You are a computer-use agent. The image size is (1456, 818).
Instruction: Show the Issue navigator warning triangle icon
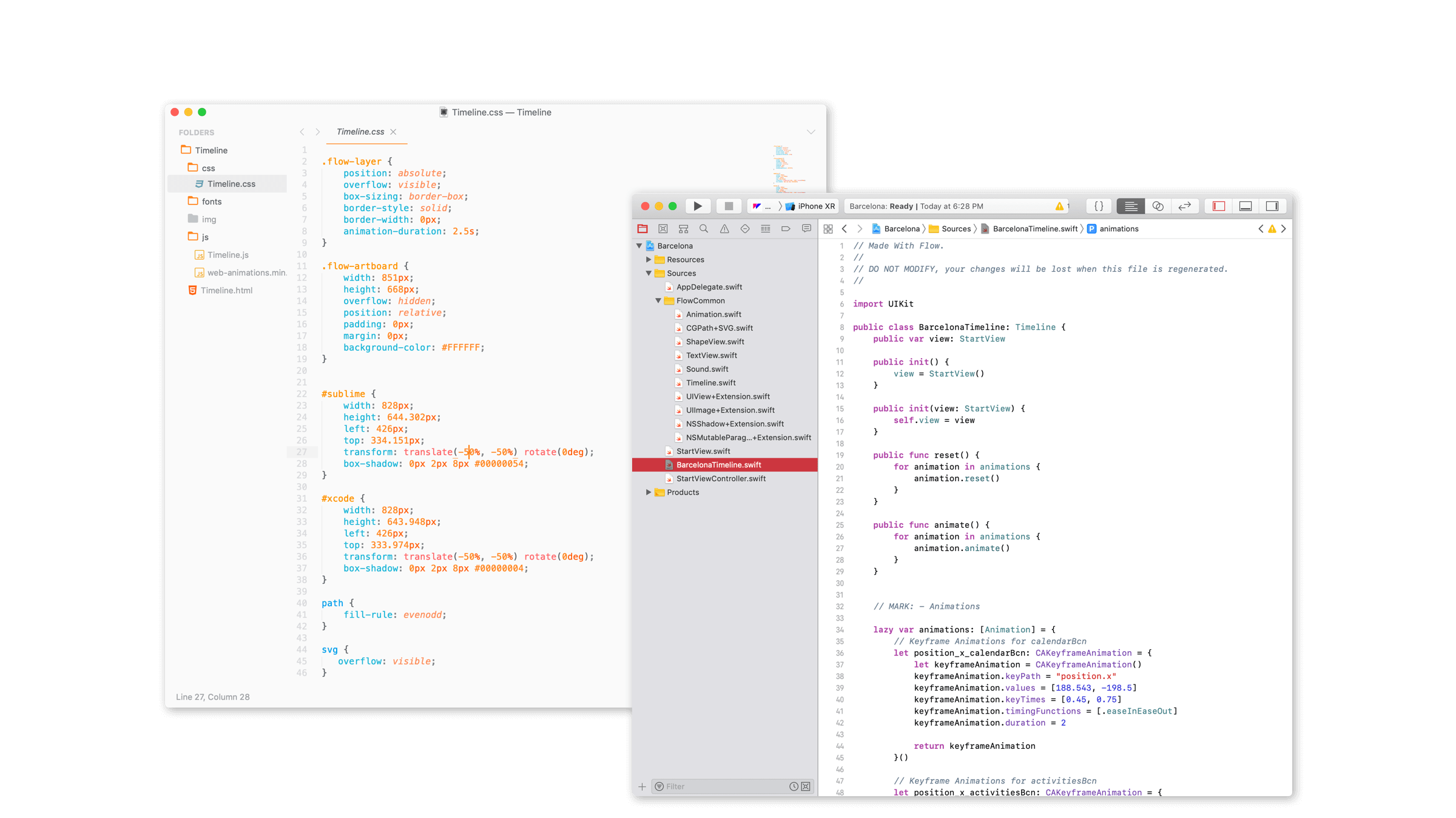724,229
